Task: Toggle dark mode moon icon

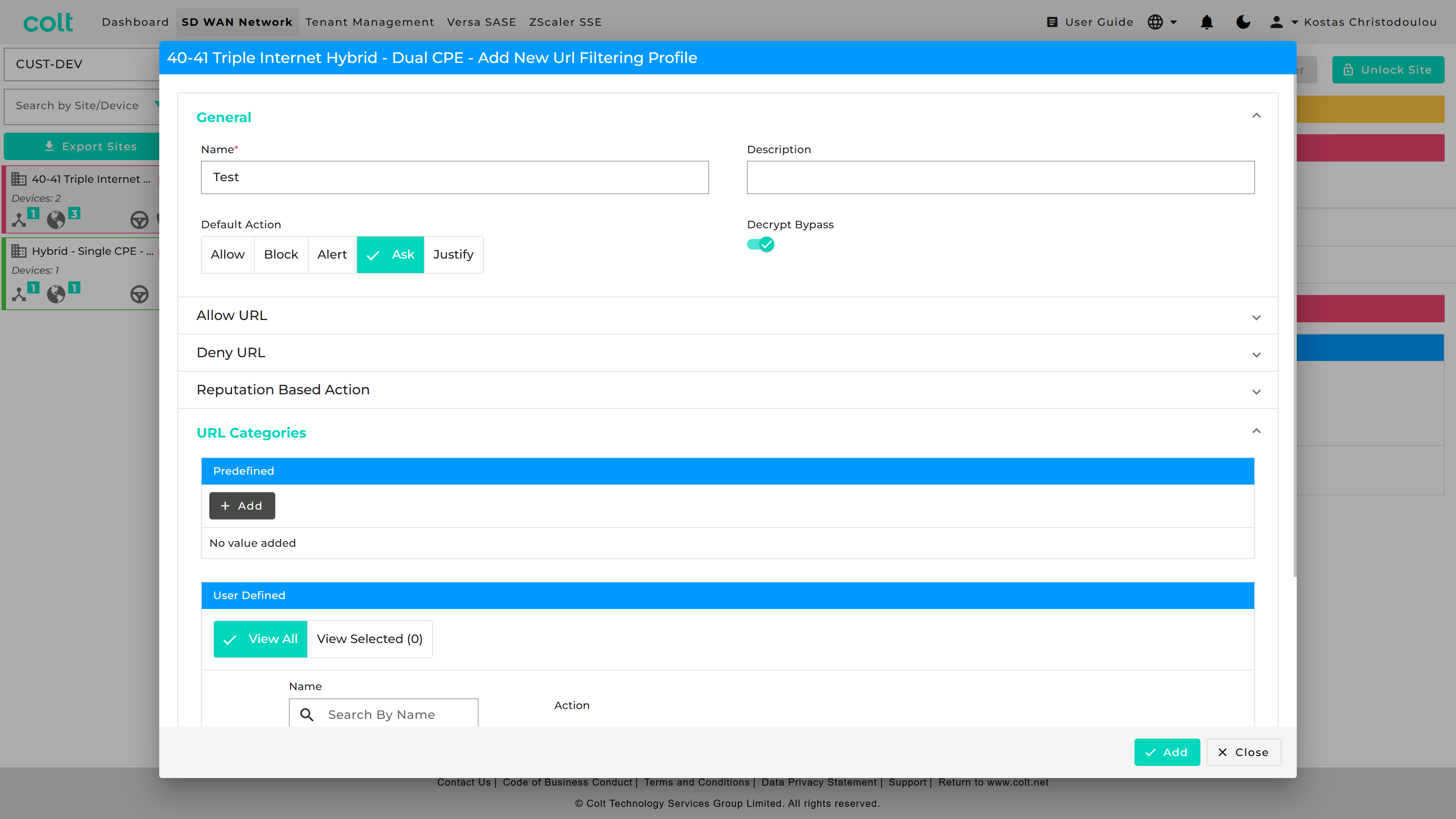Action: click(x=1243, y=22)
